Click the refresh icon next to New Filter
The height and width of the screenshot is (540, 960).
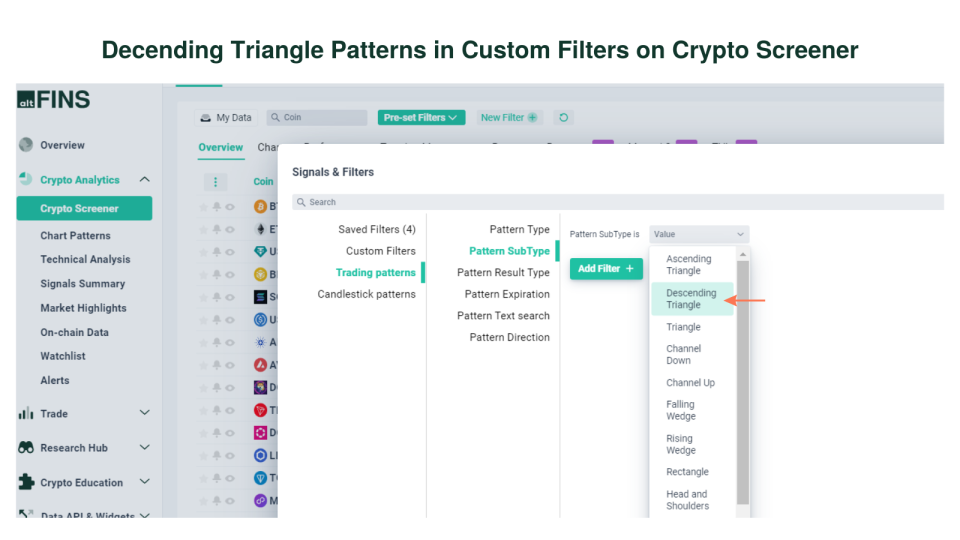click(564, 118)
